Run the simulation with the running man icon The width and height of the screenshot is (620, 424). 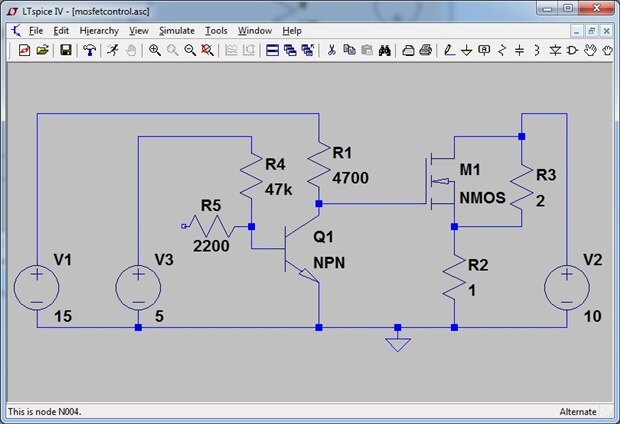[113, 50]
